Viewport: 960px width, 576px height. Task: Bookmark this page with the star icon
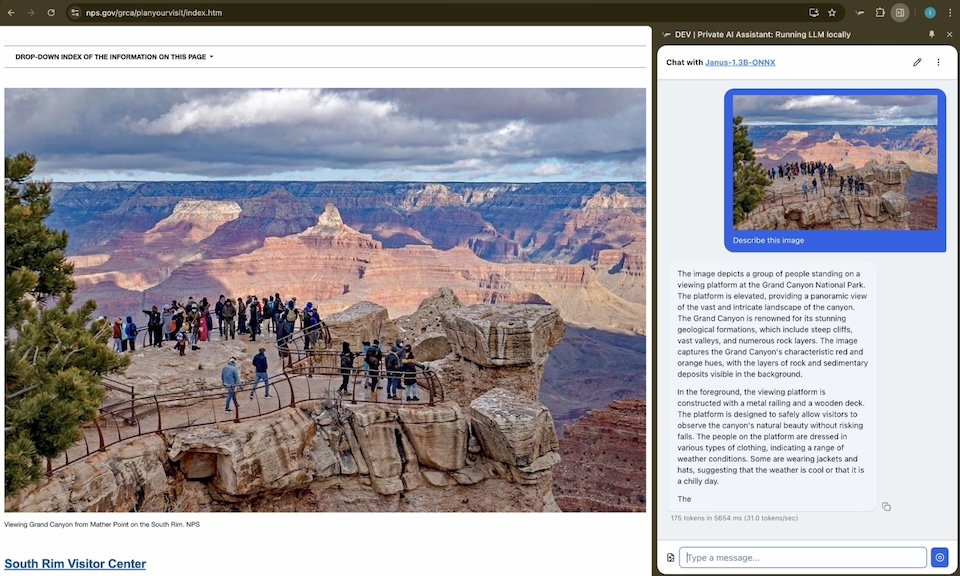point(832,13)
